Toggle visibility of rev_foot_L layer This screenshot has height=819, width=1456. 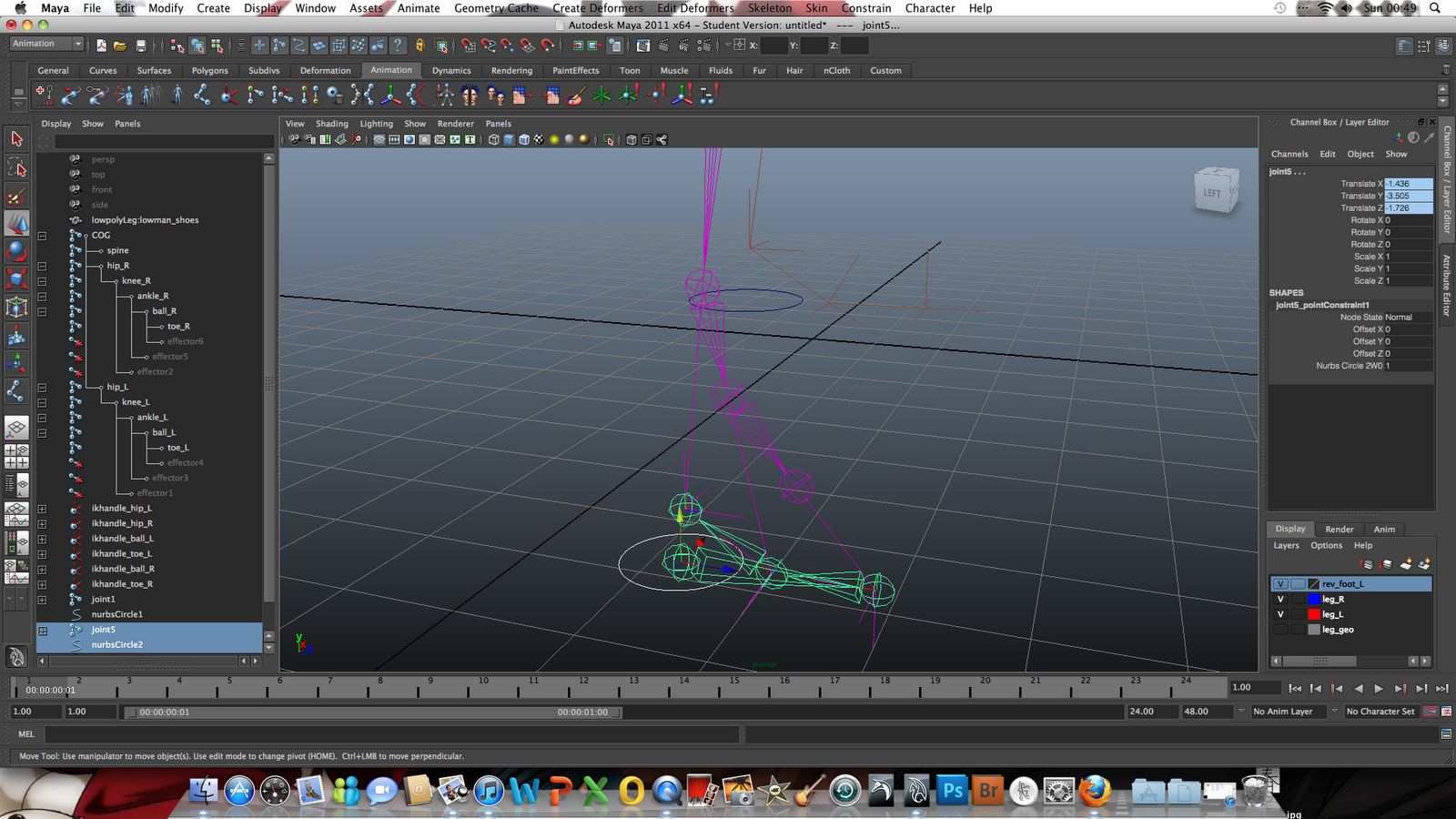1280,584
